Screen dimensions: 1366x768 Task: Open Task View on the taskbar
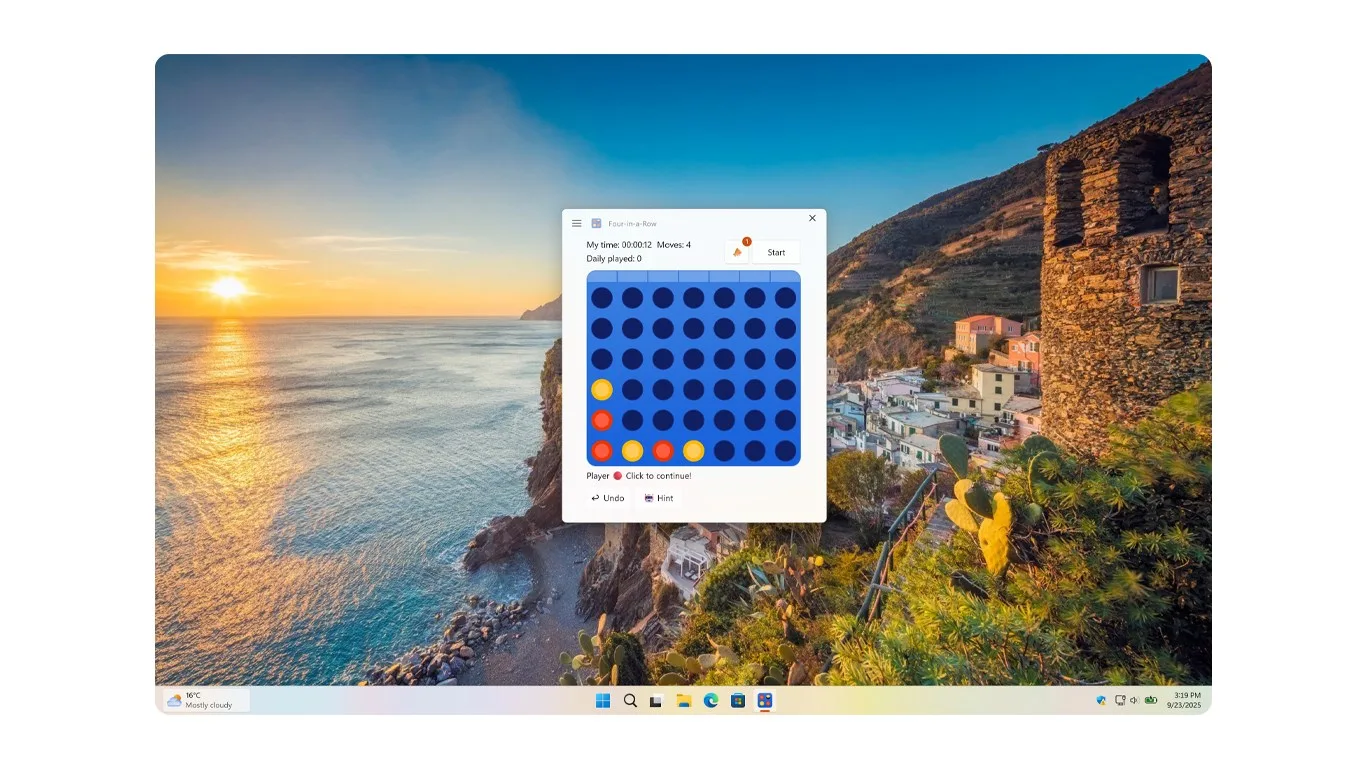pos(656,701)
